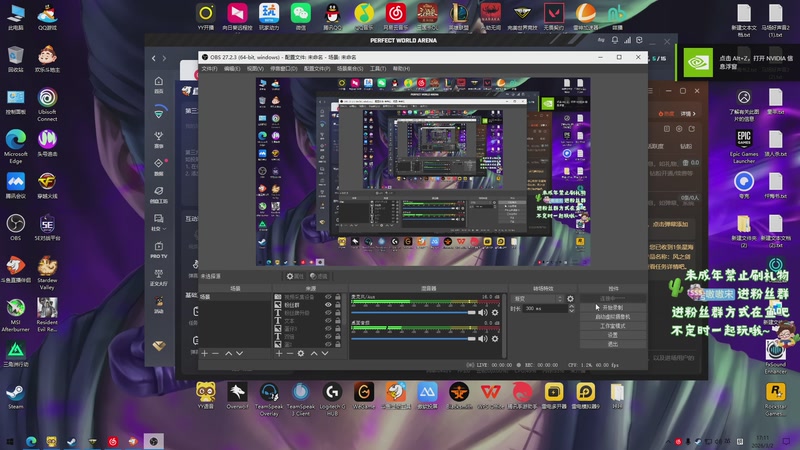Viewport: 800px width, 450px height.
Task: Click 启动虚拟摄像机 virtual camera button
Action: tap(613, 317)
